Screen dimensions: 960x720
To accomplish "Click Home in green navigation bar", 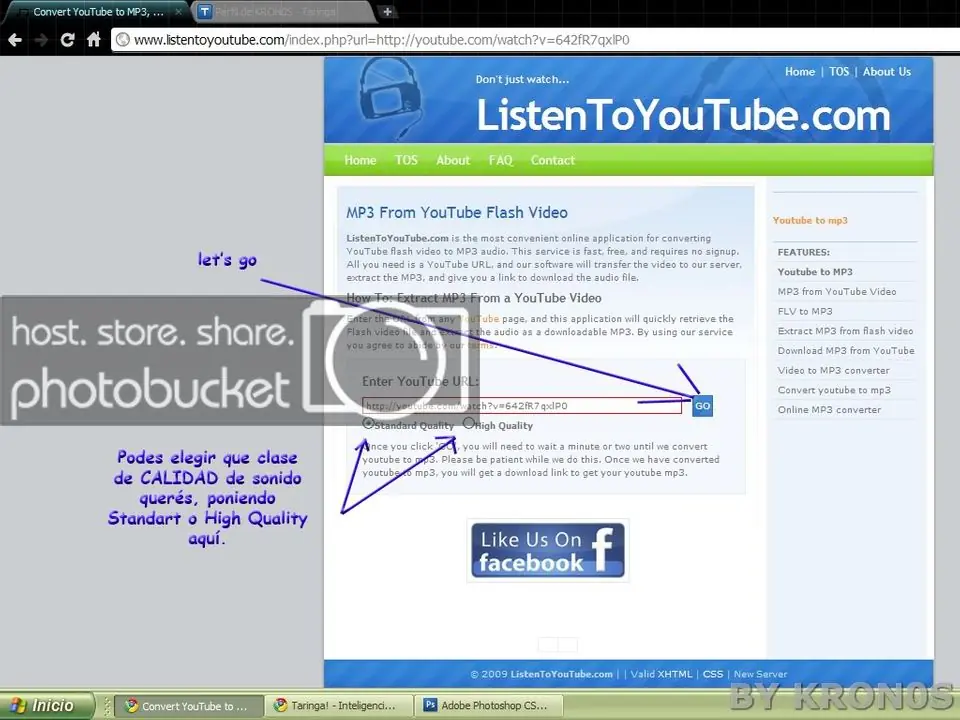I will point(360,160).
